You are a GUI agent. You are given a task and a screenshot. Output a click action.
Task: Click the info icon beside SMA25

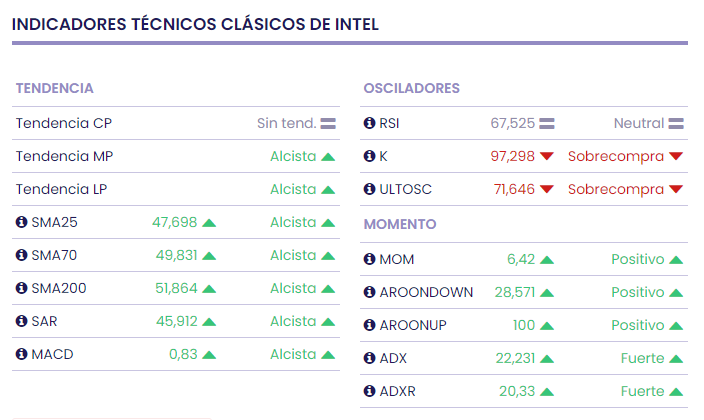(x=21, y=222)
